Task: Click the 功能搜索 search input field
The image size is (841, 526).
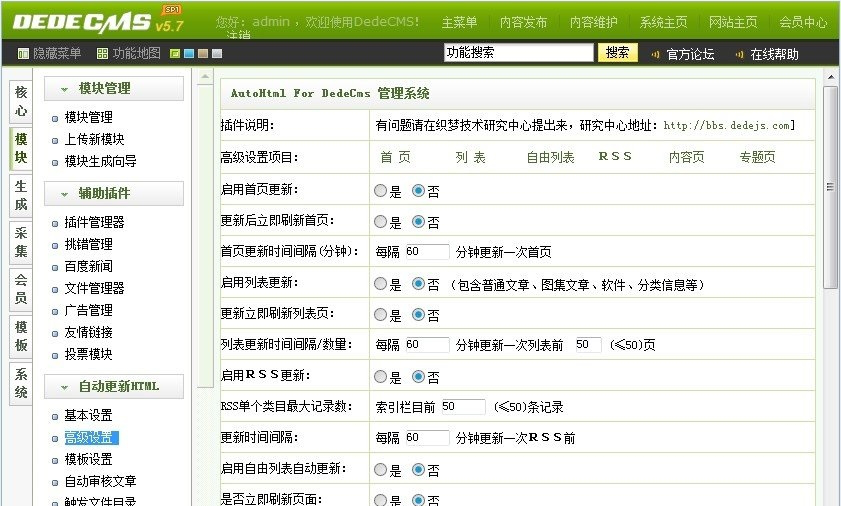Action: pos(519,53)
